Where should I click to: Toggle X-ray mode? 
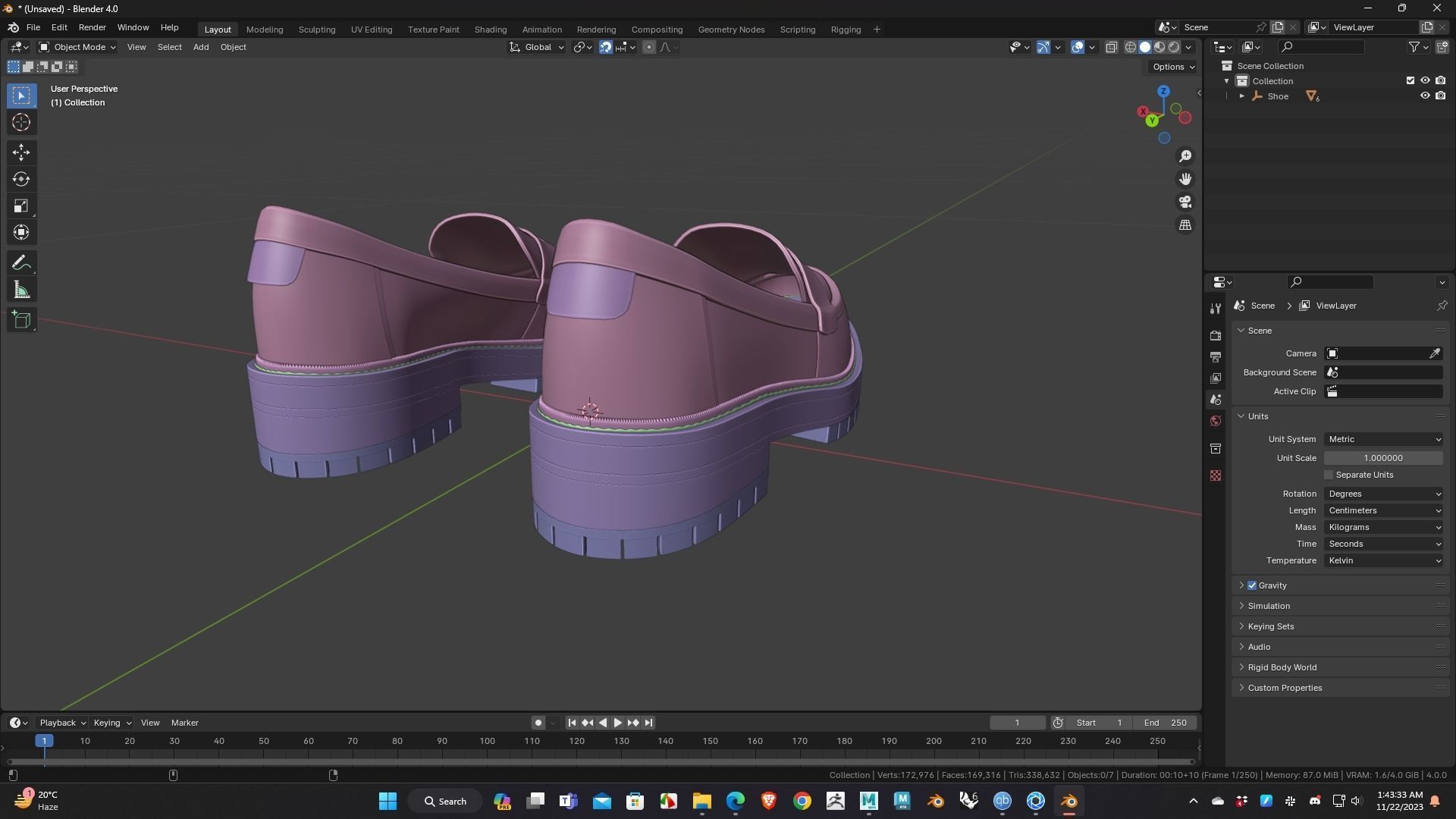1111,47
